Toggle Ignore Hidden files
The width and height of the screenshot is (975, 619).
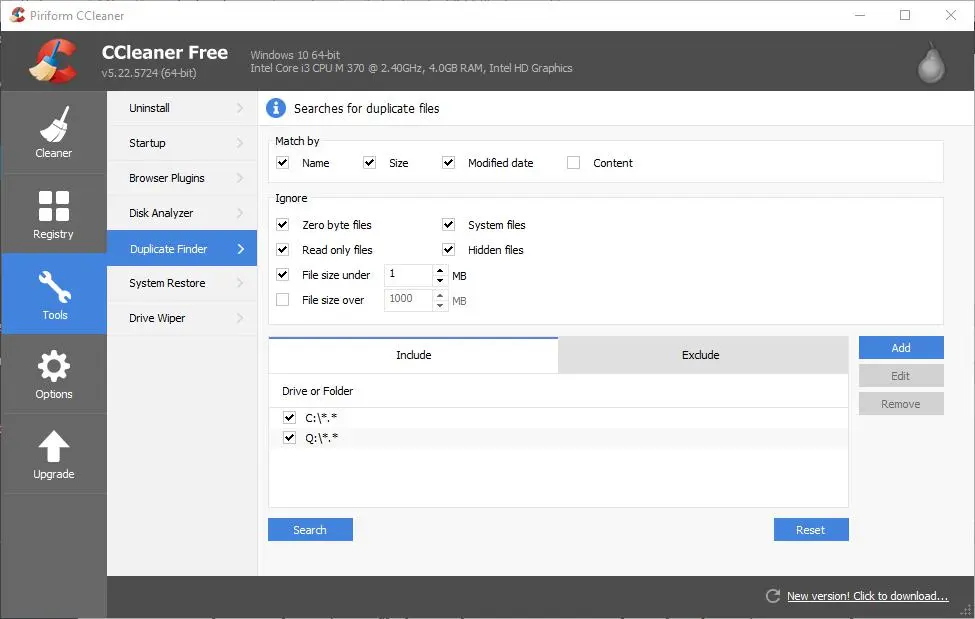448,249
